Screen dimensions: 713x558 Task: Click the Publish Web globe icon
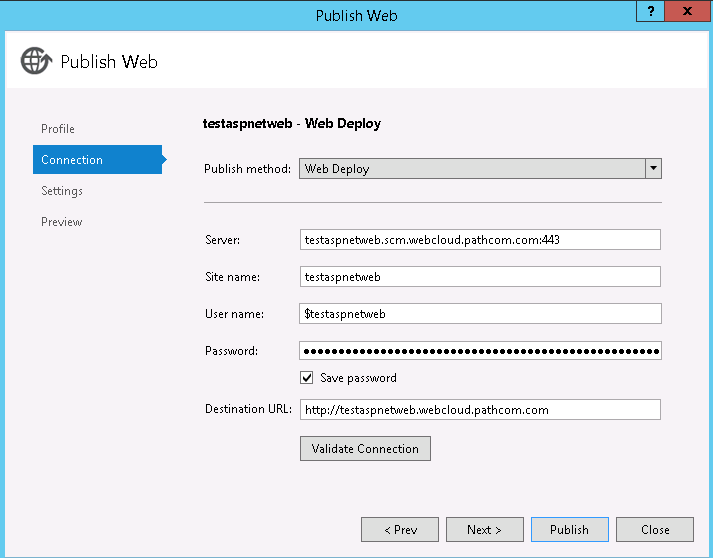tap(36, 60)
